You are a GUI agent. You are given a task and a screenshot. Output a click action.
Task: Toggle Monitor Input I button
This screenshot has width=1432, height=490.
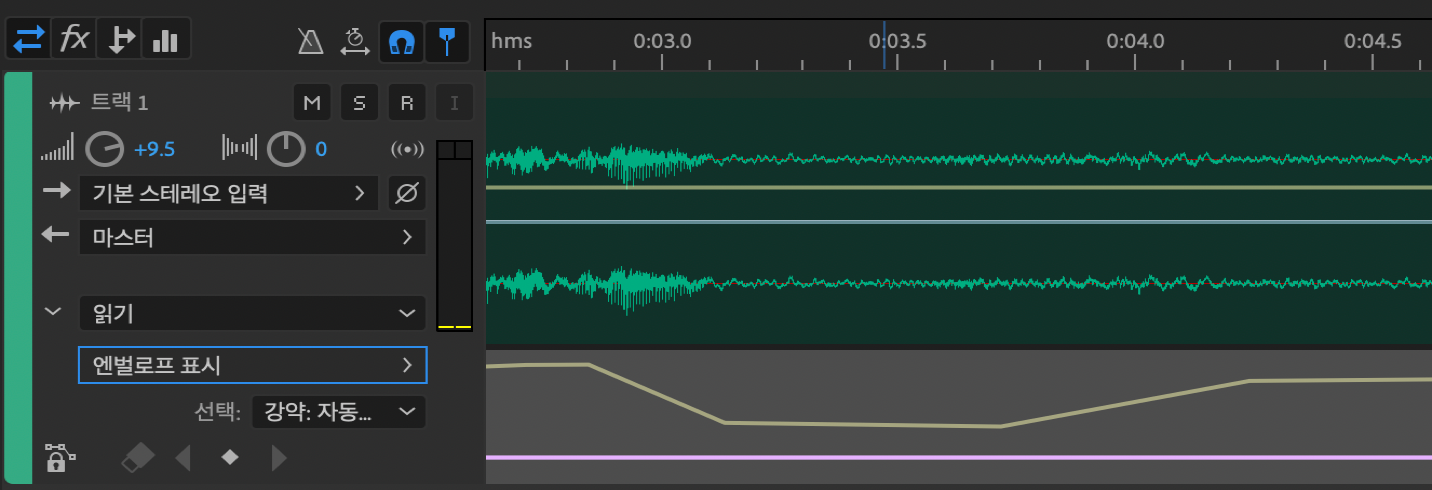(455, 102)
